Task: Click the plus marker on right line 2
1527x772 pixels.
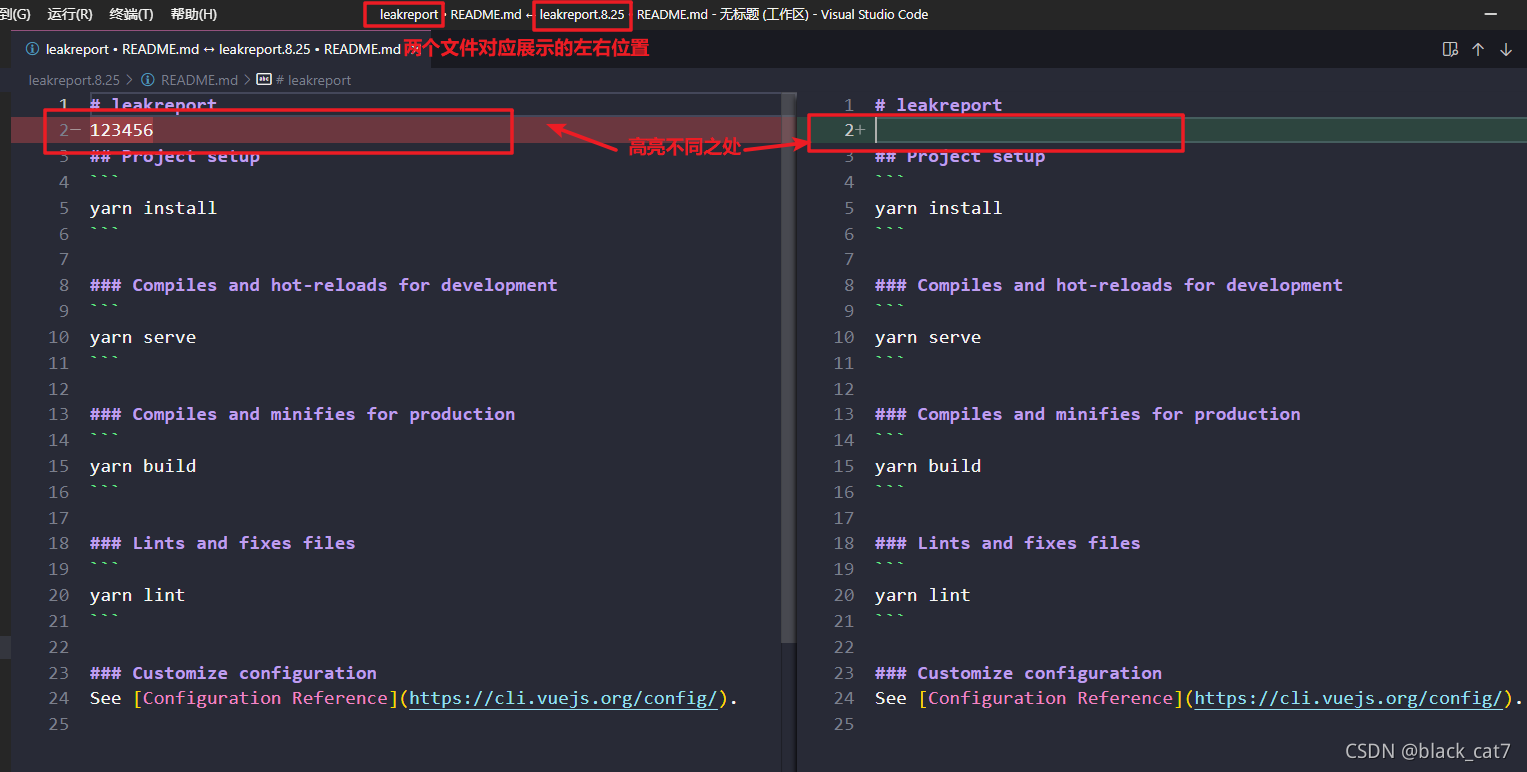Action: pos(861,130)
